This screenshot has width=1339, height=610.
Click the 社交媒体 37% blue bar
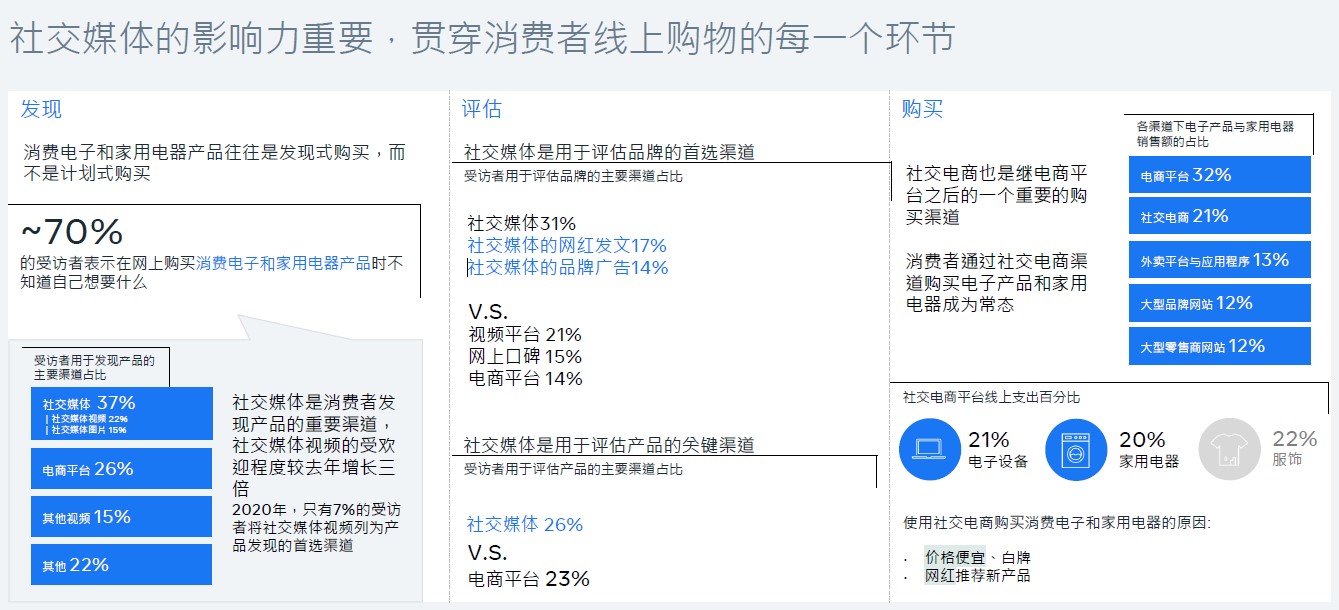tap(121, 413)
